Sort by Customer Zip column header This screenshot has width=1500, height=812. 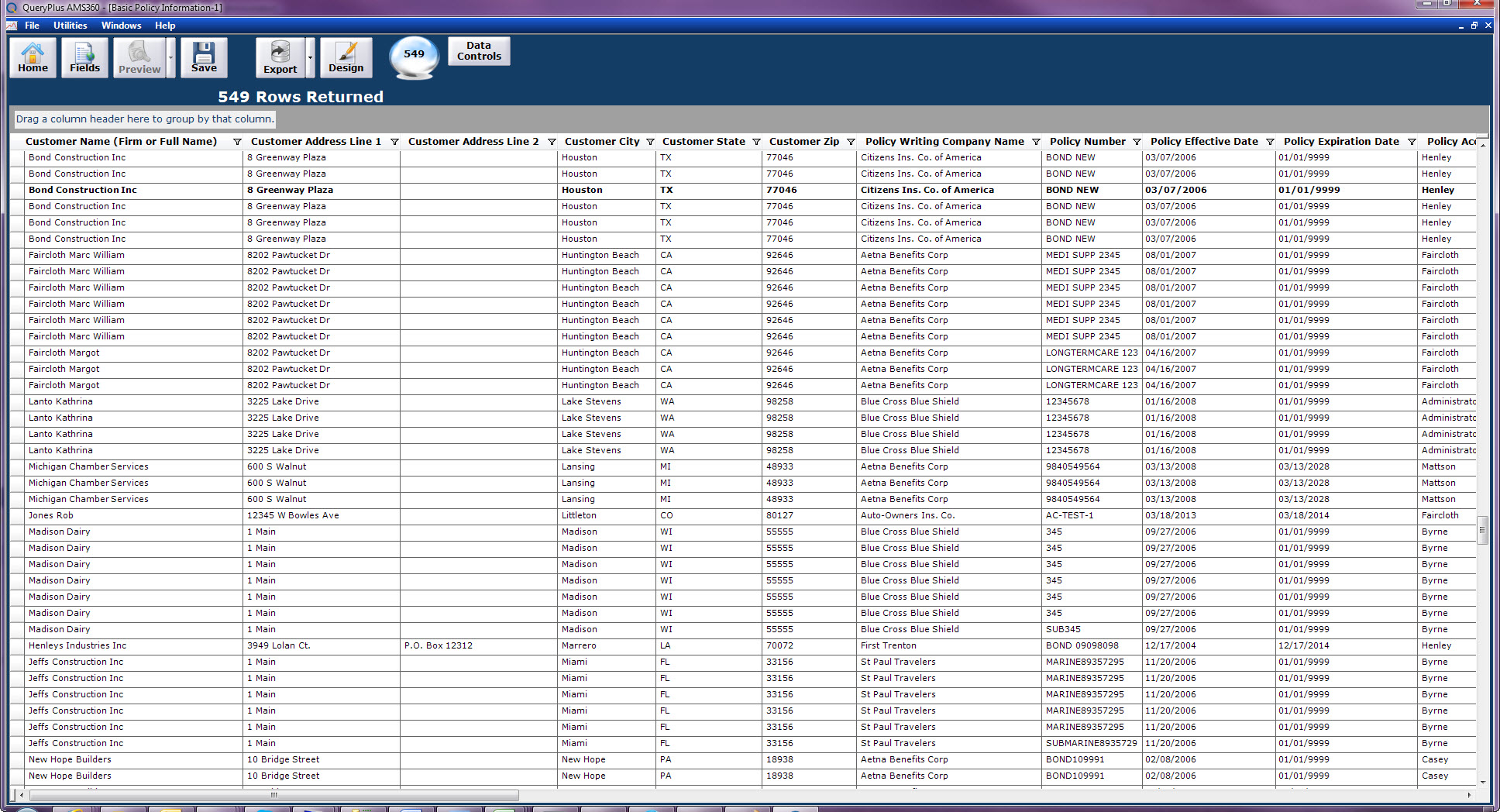[804, 141]
